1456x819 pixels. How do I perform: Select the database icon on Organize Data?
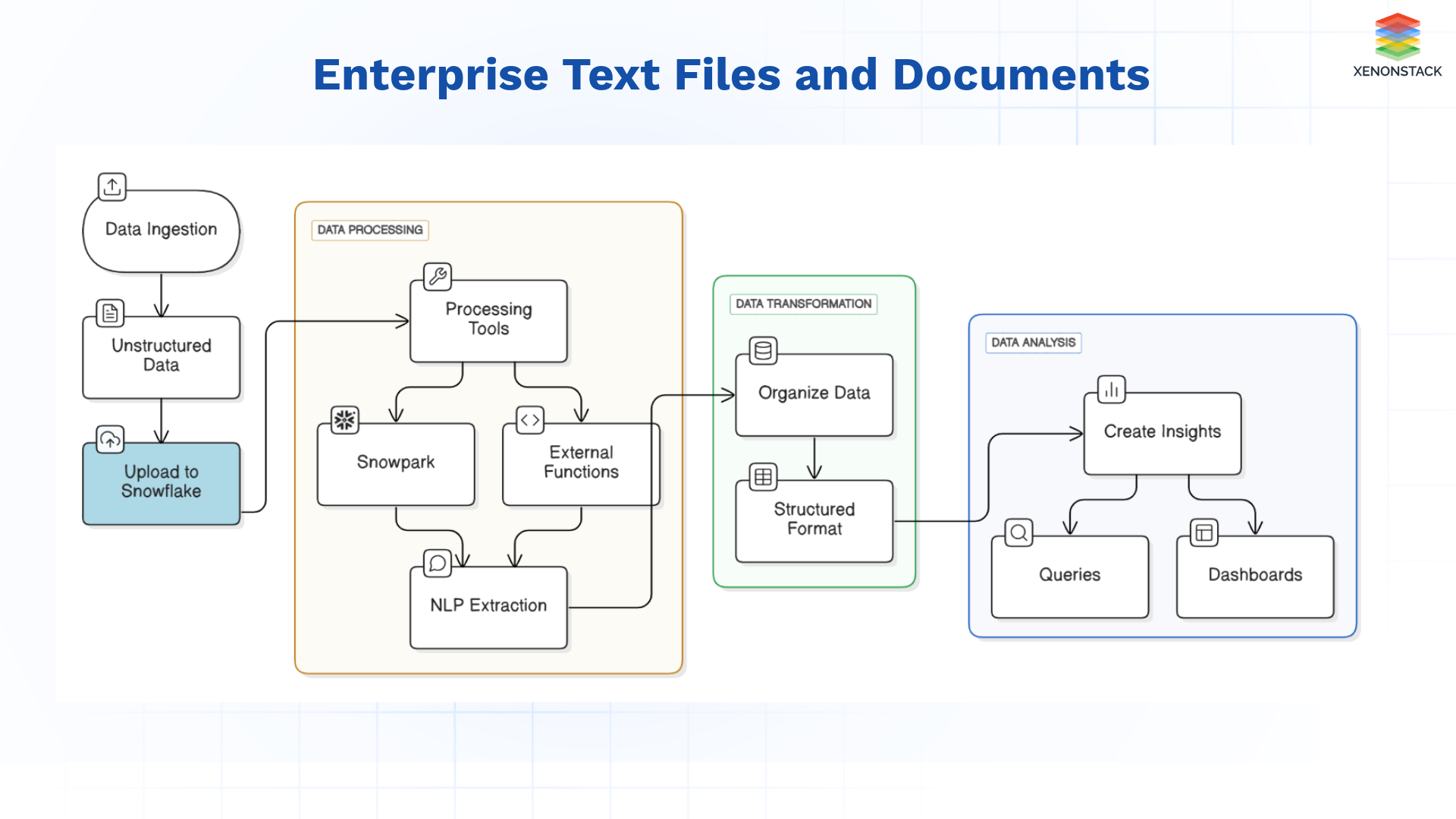coord(762,351)
